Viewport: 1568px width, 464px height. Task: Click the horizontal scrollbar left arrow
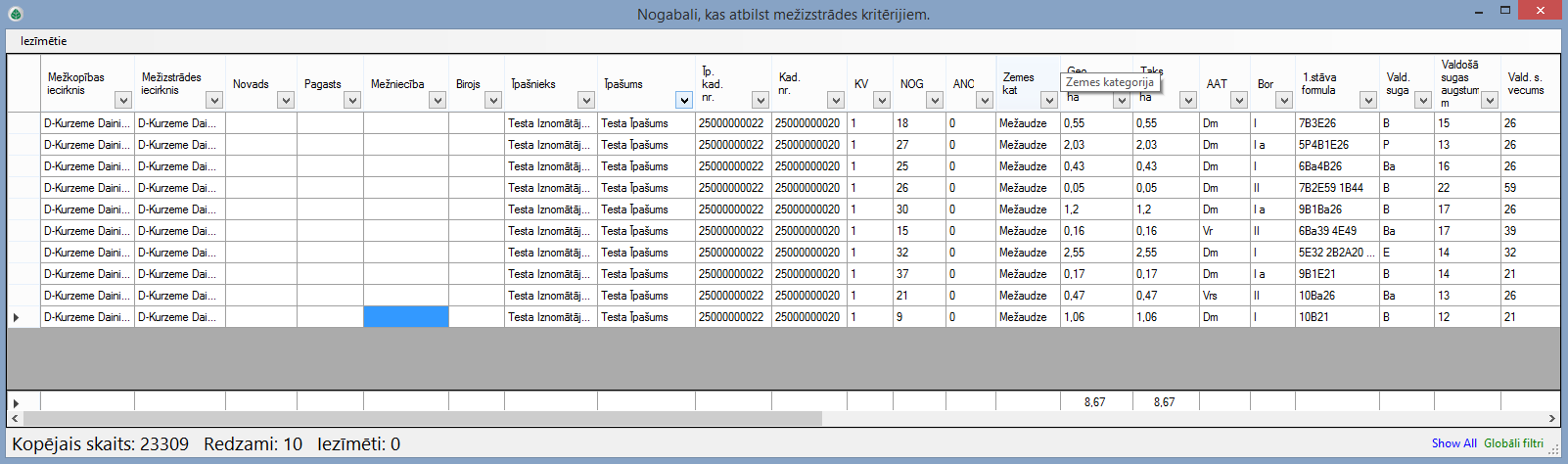14,418
